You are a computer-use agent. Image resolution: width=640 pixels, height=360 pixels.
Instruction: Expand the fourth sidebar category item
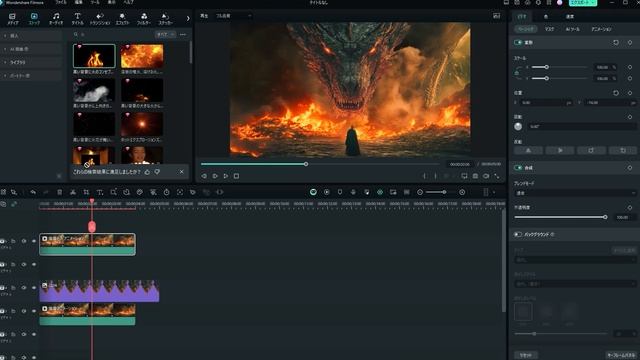pyautogui.click(x=5, y=76)
